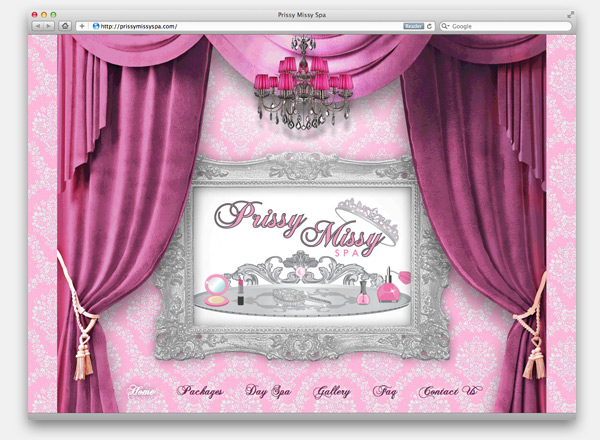Click the site globe icon in address bar
The image size is (600, 440).
click(96, 26)
